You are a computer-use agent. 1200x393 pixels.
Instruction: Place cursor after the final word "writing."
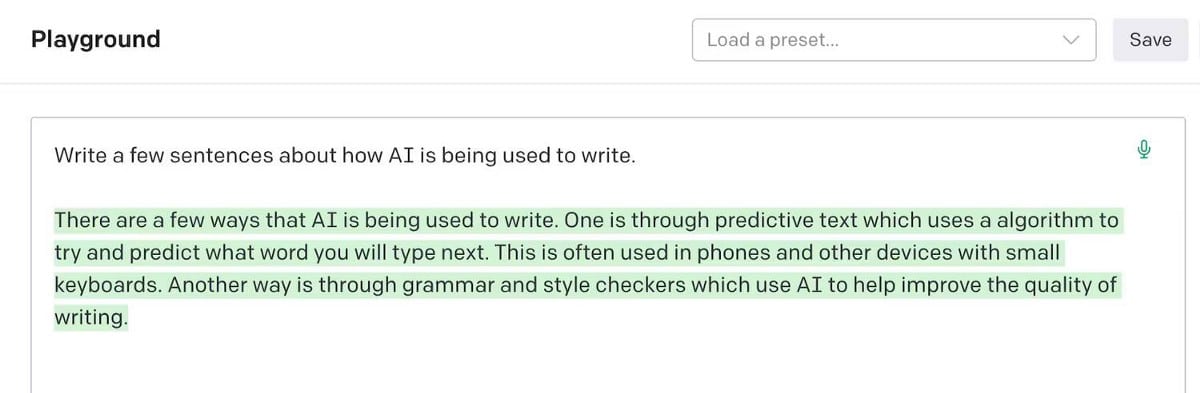click(x=130, y=318)
